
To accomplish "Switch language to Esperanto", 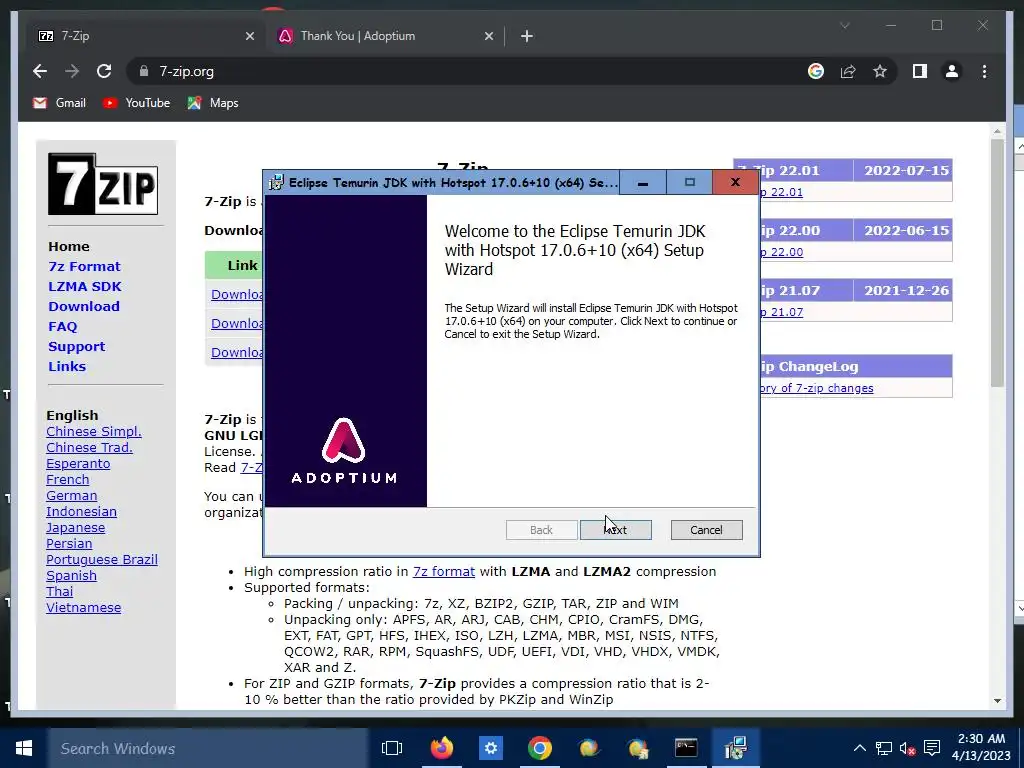I will 78,464.
